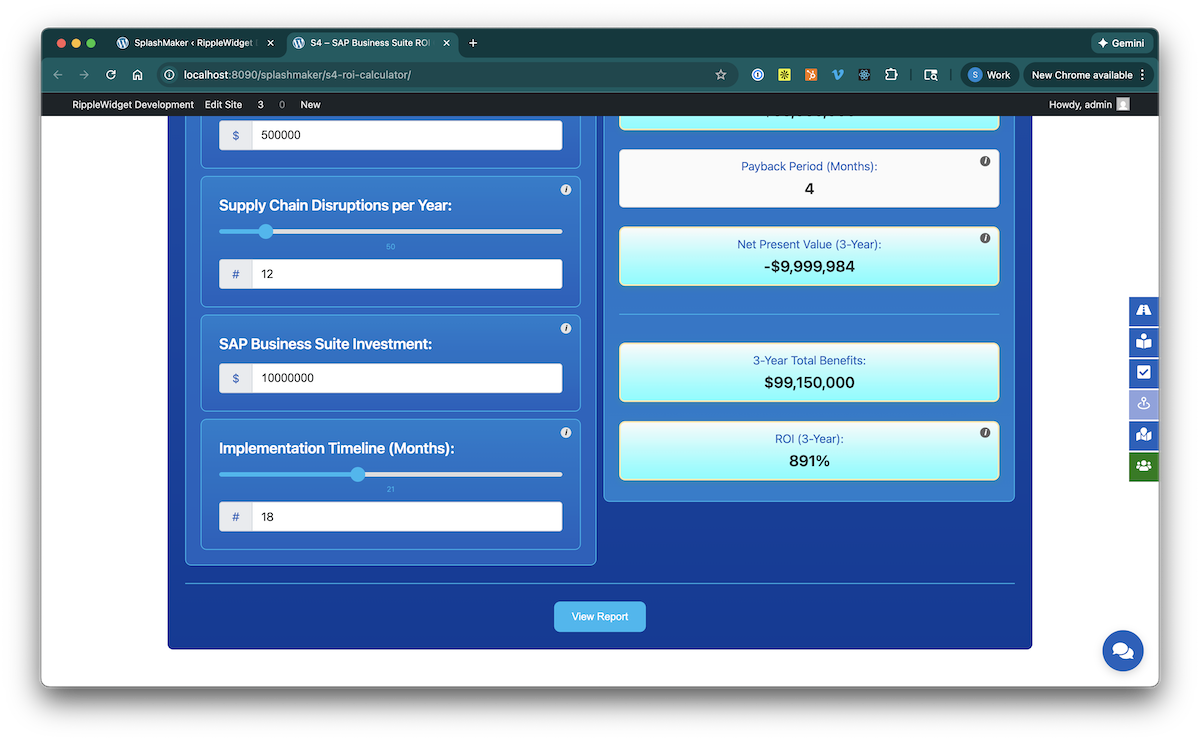The width and height of the screenshot is (1200, 741).
Task: Open the Howdy, admin account menu
Action: point(1088,105)
